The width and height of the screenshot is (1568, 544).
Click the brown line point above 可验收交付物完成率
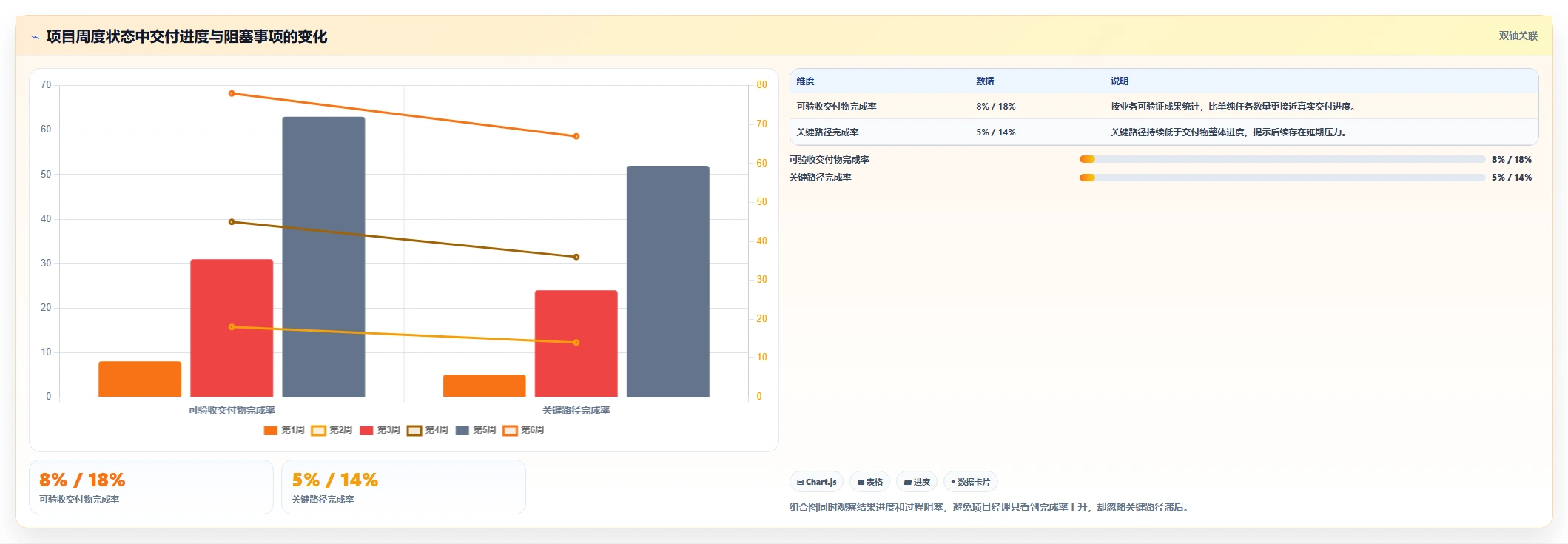coord(232,222)
